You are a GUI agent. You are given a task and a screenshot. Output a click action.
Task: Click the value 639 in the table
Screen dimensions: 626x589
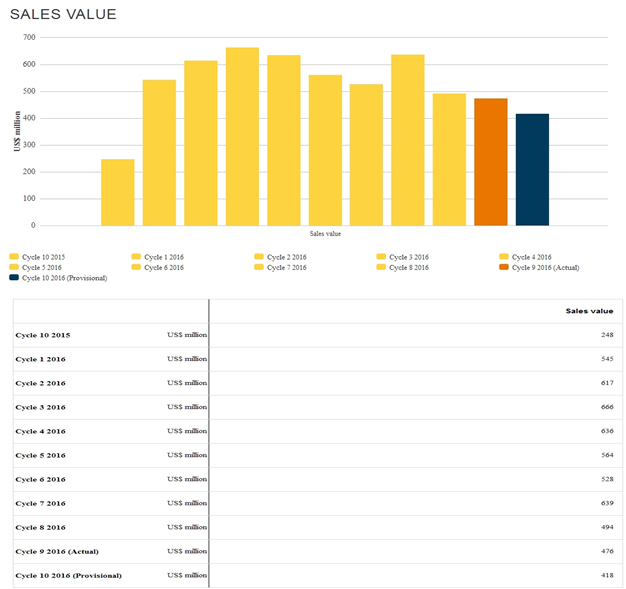[x=607, y=503]
